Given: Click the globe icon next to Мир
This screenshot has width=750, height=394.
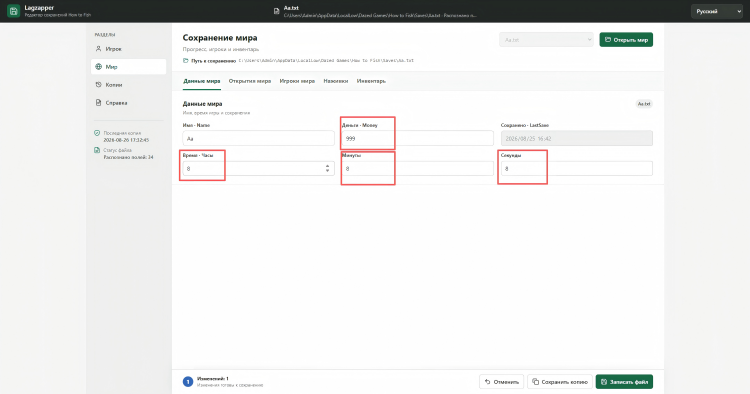Looking at the screenshot, I should (x=99, y=66).
